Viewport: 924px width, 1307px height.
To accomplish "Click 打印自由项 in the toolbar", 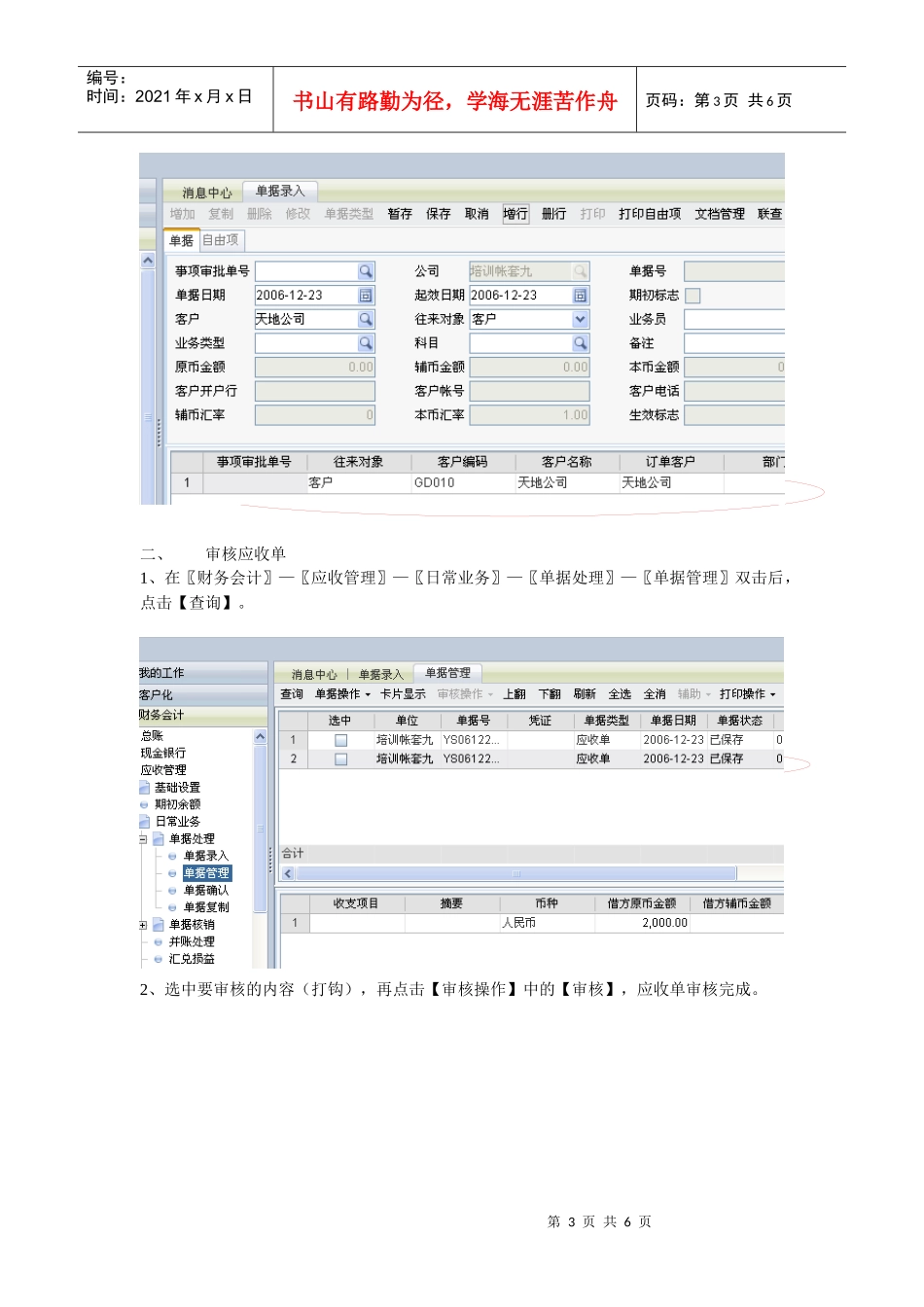I will point(650,214).
